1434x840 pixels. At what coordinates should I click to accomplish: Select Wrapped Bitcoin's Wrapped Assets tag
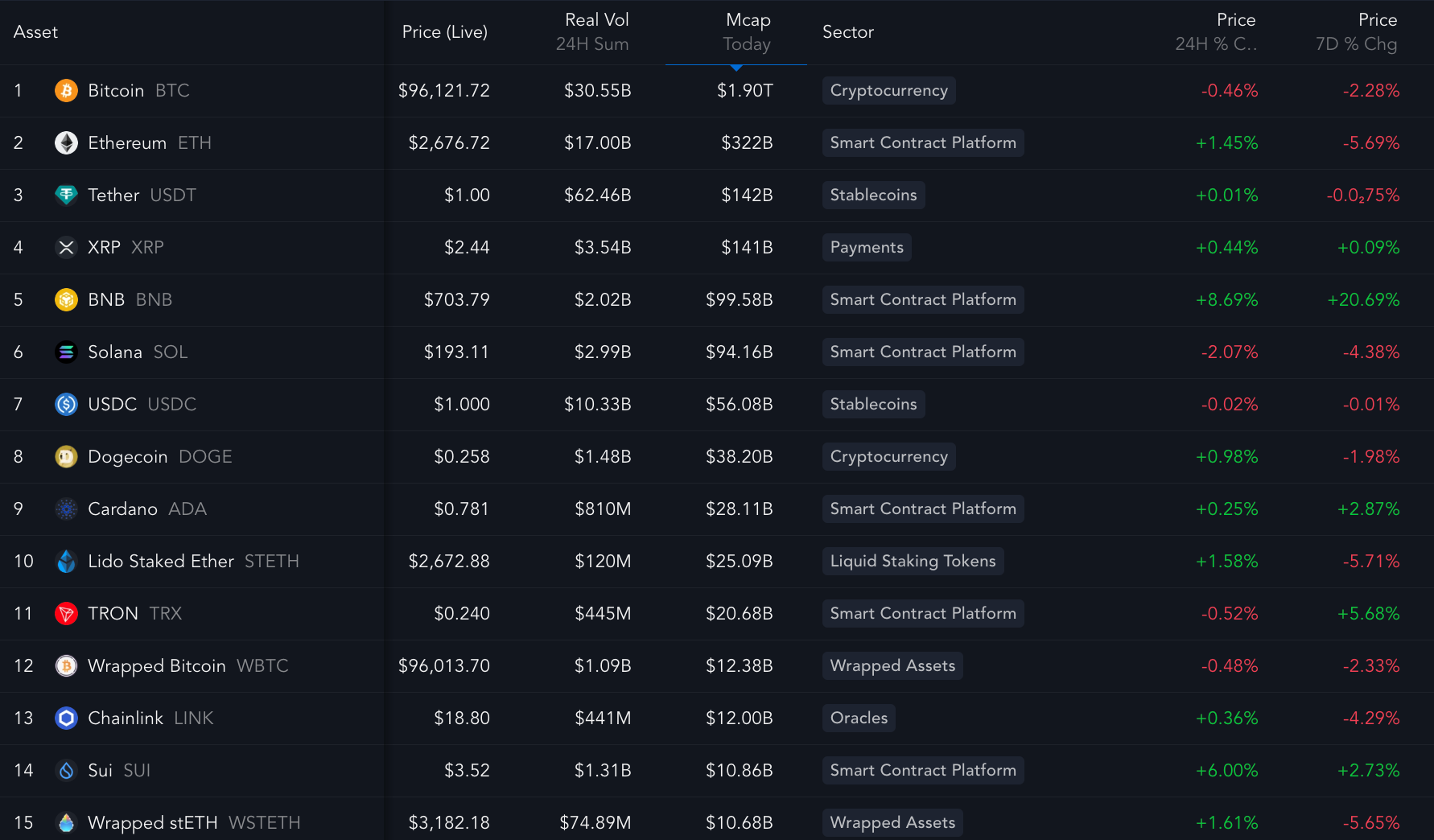[892, 666]
